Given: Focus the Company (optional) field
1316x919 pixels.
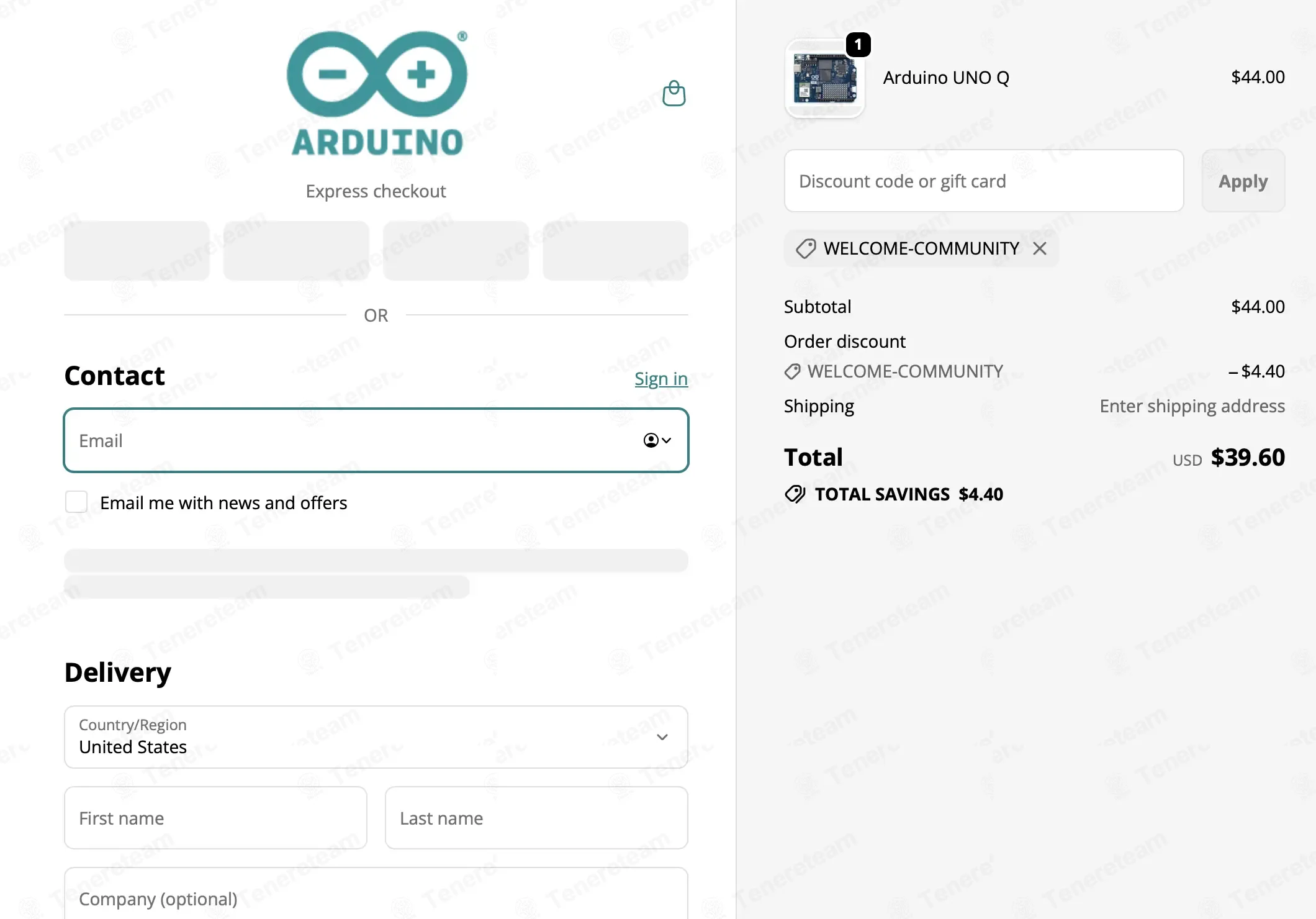Looking at the screenshot, I should point(376,894).
